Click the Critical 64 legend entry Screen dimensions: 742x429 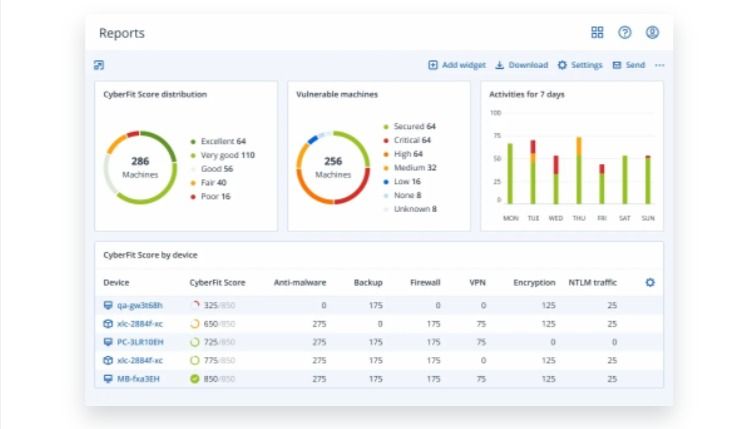[407, 140]
